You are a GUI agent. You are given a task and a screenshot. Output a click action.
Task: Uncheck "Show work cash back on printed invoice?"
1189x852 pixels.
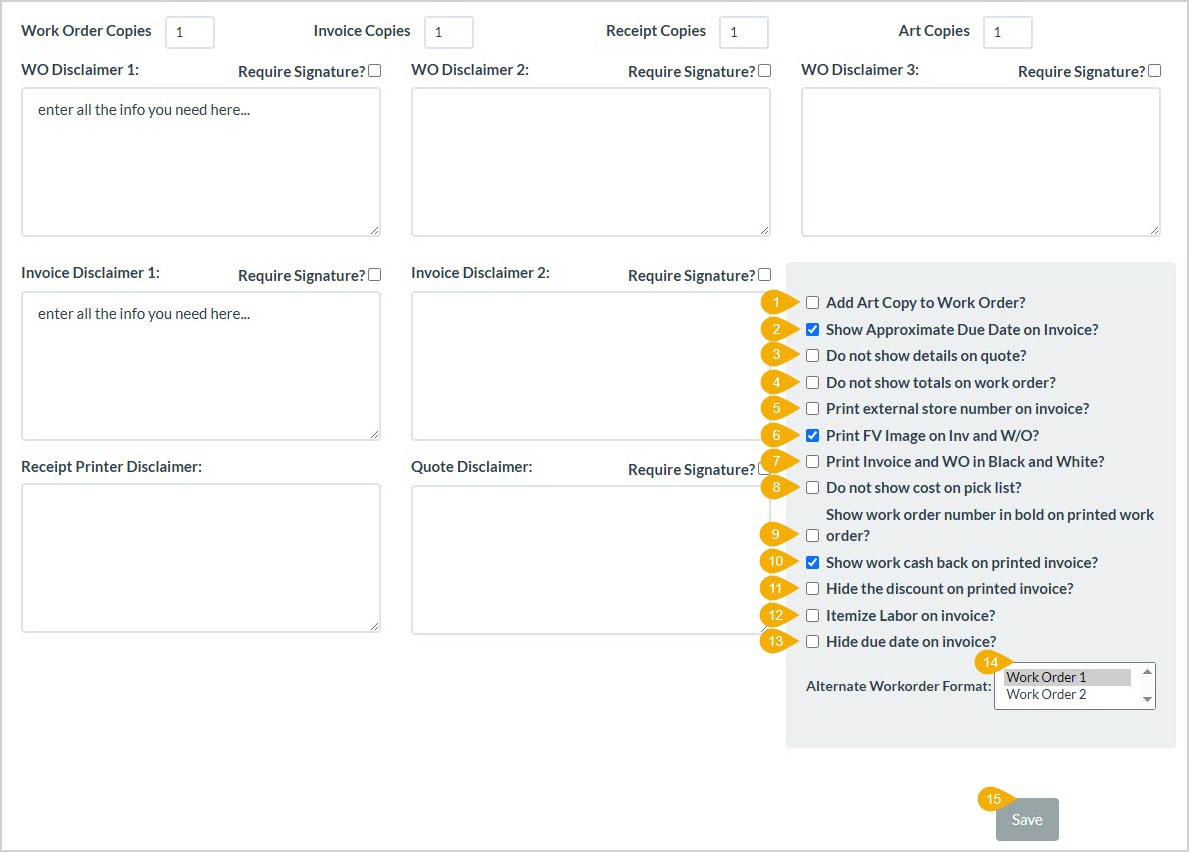[813, 562]
